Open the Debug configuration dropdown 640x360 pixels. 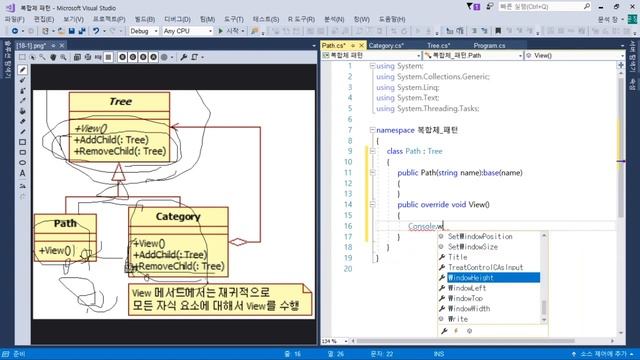click(x=144, y=31)
